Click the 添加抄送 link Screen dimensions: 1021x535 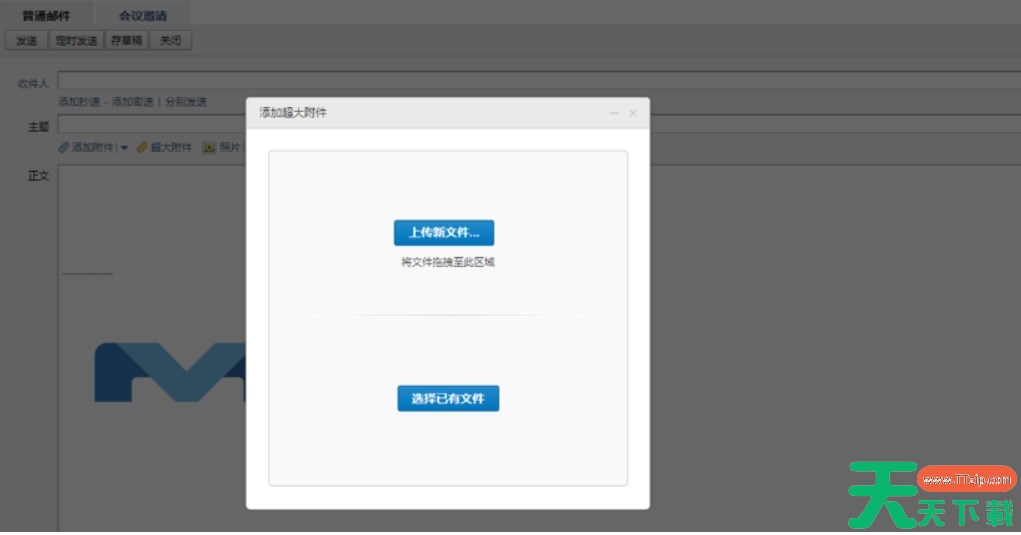pos(79,102)
